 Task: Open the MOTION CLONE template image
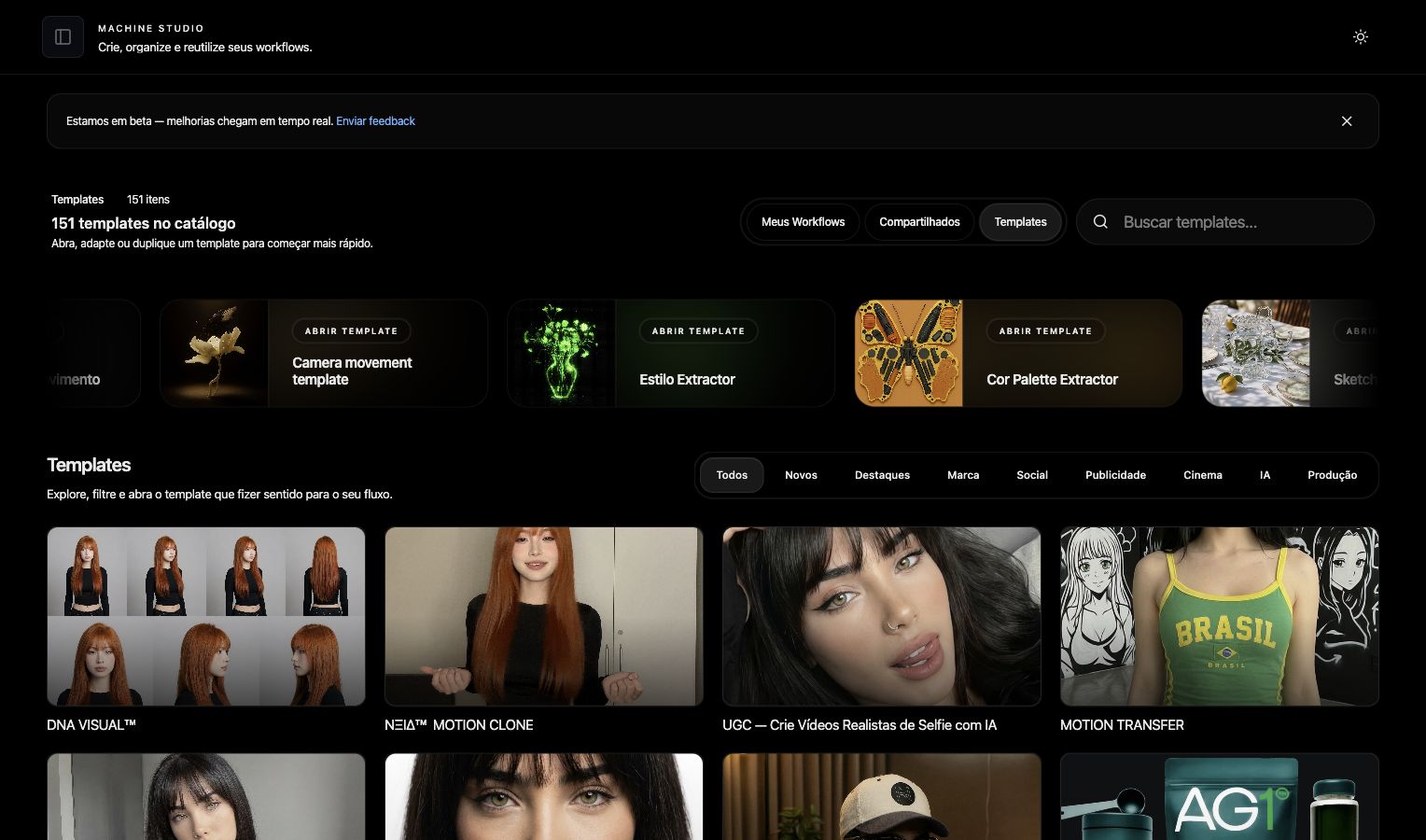tap(544, 616)
